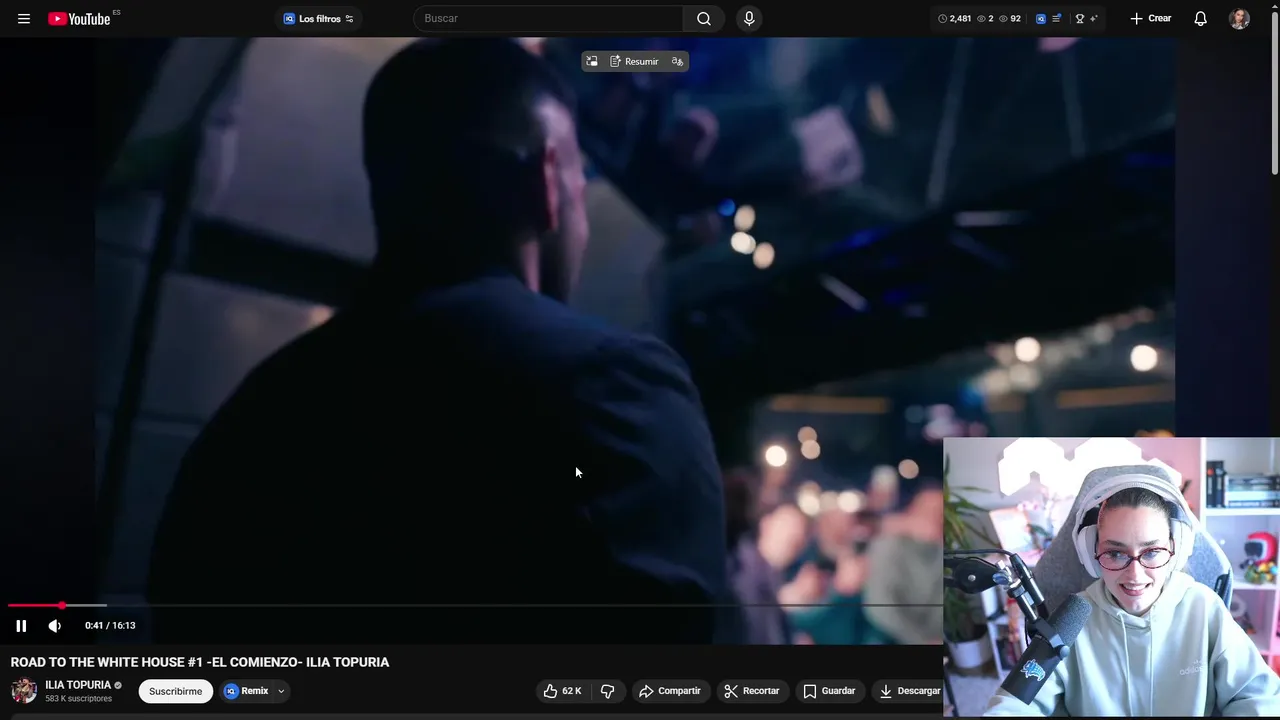Open the notifications bell
1280x720 pixels.
tap(1201, 19)
